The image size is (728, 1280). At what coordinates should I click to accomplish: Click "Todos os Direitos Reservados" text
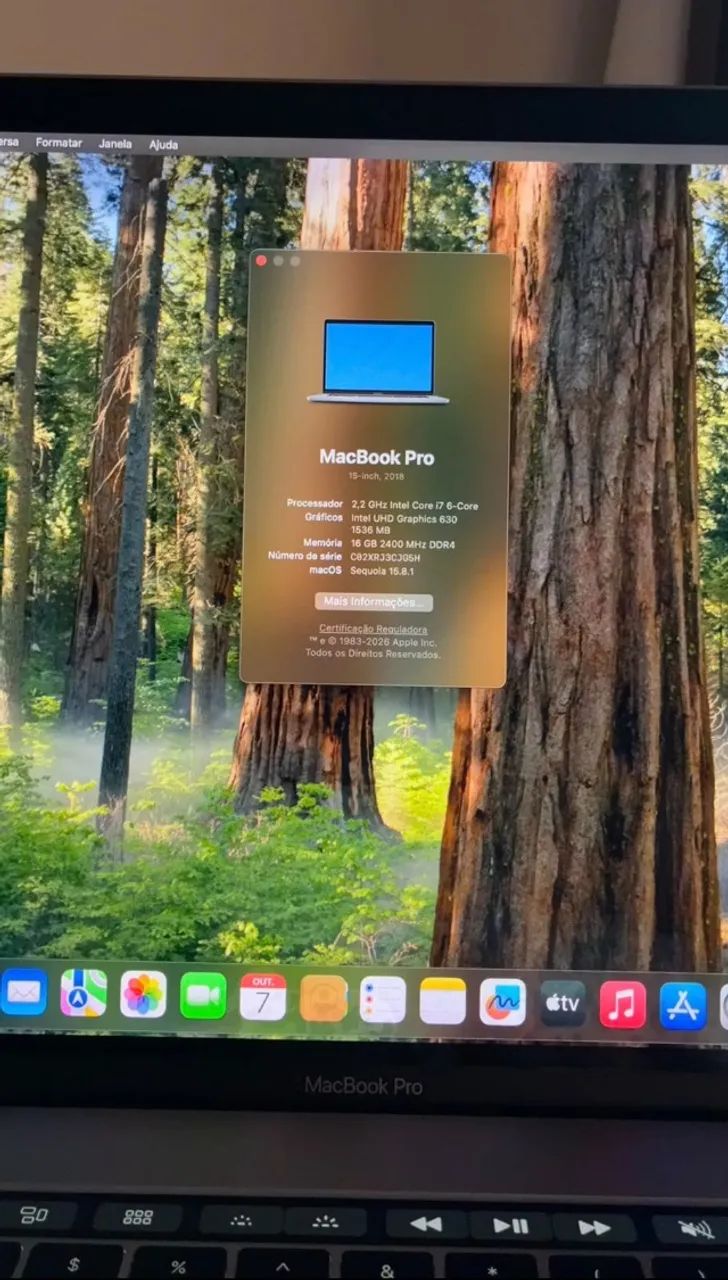tap(373, 654)
